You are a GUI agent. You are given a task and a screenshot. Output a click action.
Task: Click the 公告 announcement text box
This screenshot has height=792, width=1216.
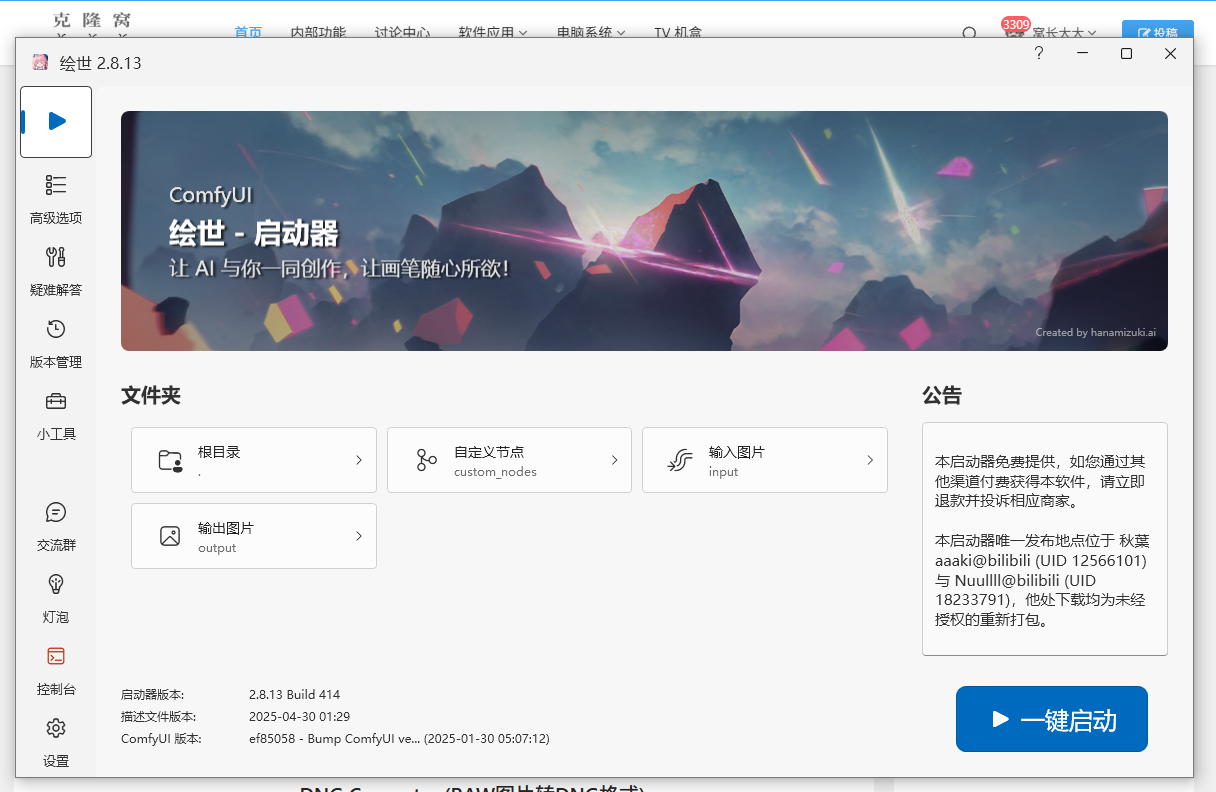(1044, 539)
